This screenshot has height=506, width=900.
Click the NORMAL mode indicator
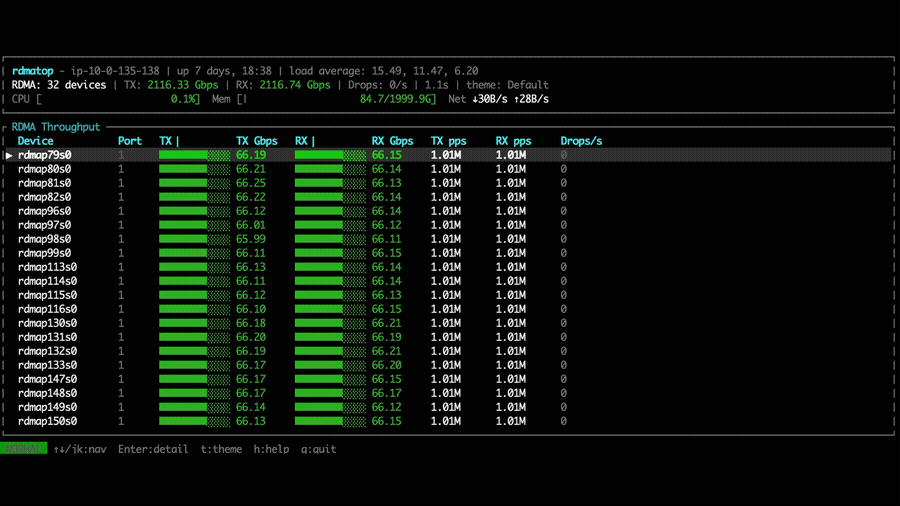[24, 449]
